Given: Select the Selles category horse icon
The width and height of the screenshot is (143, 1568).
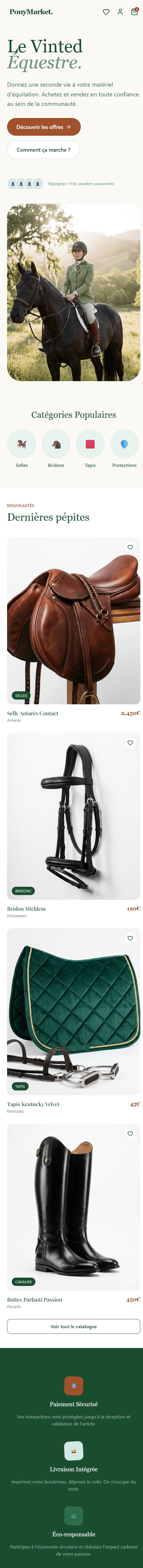Looking at the screenshot, I should coord(22,444).
